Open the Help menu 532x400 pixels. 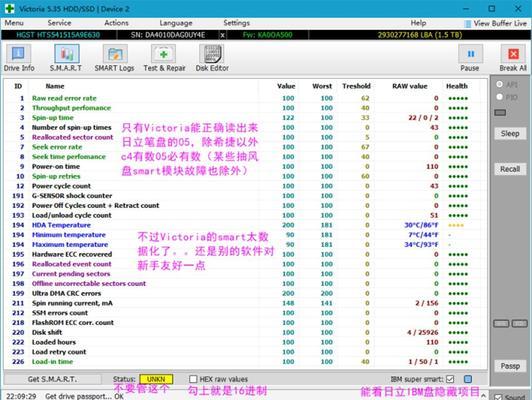(418, 23)
